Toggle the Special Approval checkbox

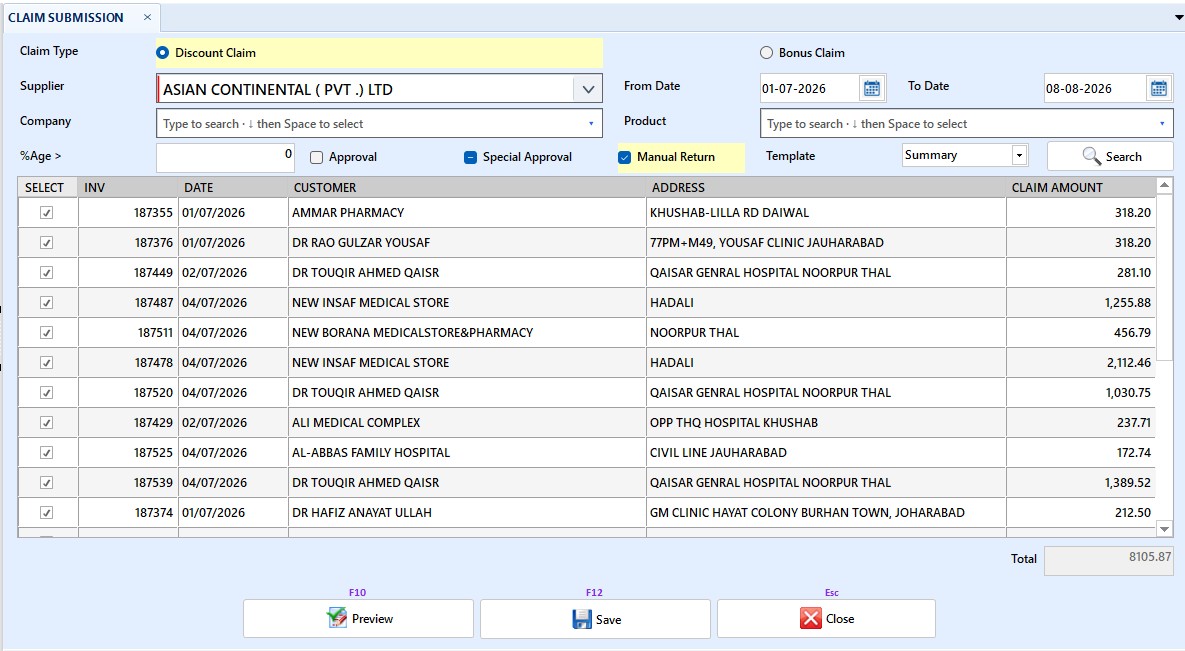(470, 157)
